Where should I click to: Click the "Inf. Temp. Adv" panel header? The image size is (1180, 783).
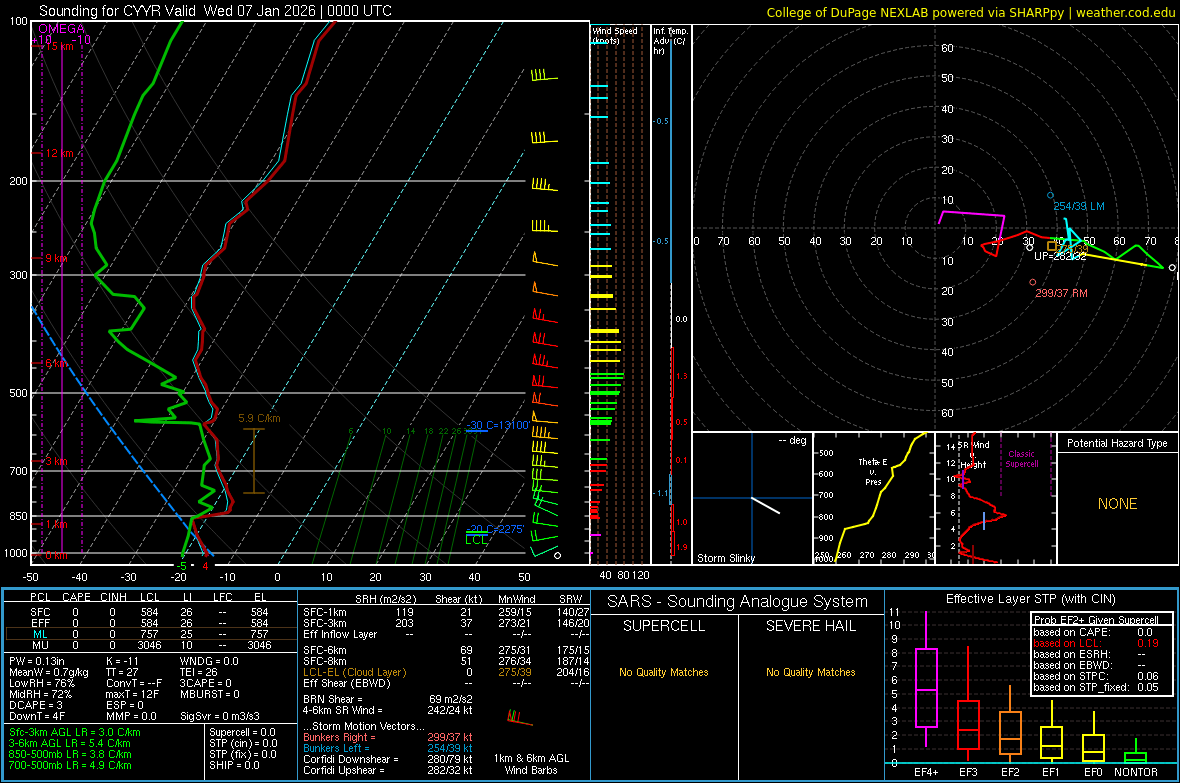[670, 41]
